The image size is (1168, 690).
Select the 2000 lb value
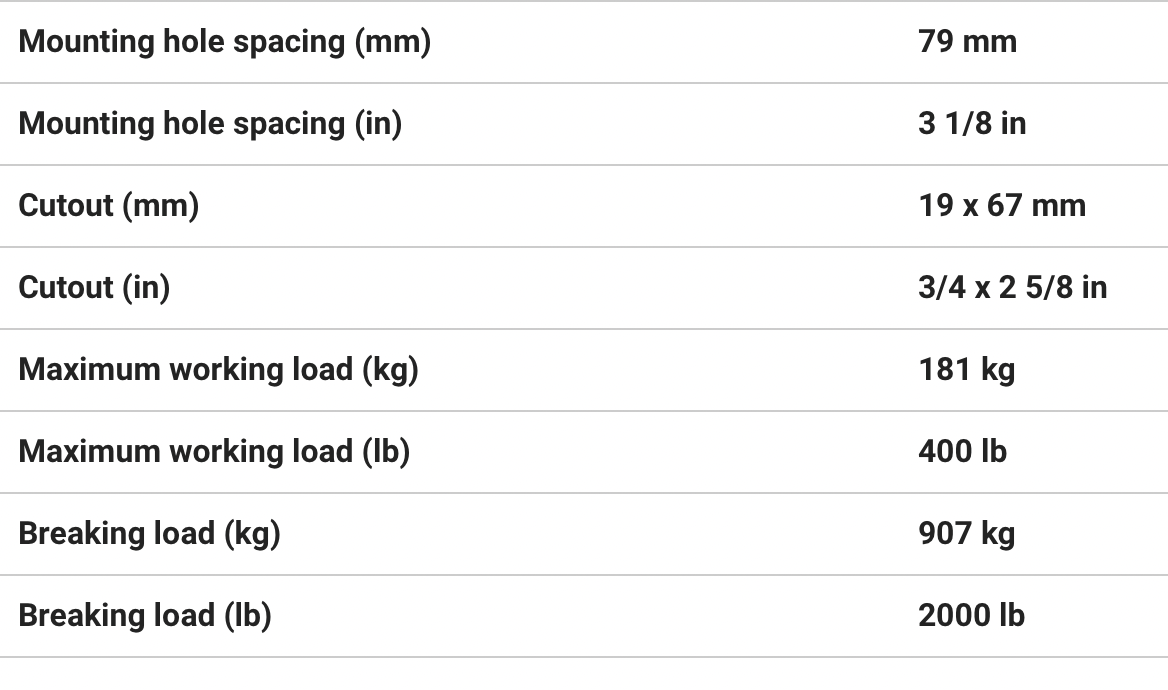point(971,616)
